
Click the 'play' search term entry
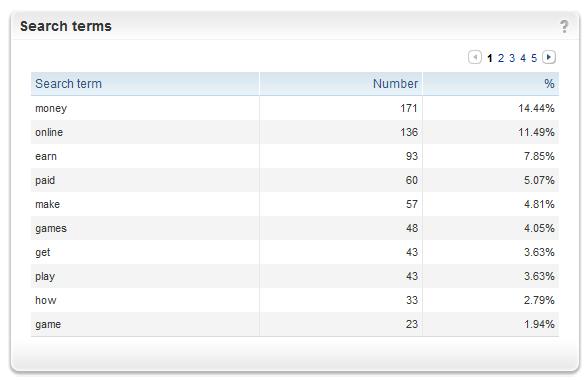click(x=45, y=276)
